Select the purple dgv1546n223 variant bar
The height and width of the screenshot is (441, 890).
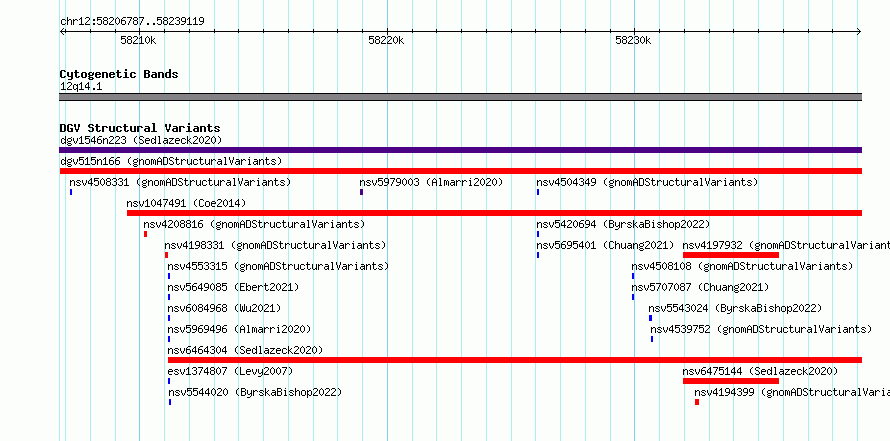[460, 150]
